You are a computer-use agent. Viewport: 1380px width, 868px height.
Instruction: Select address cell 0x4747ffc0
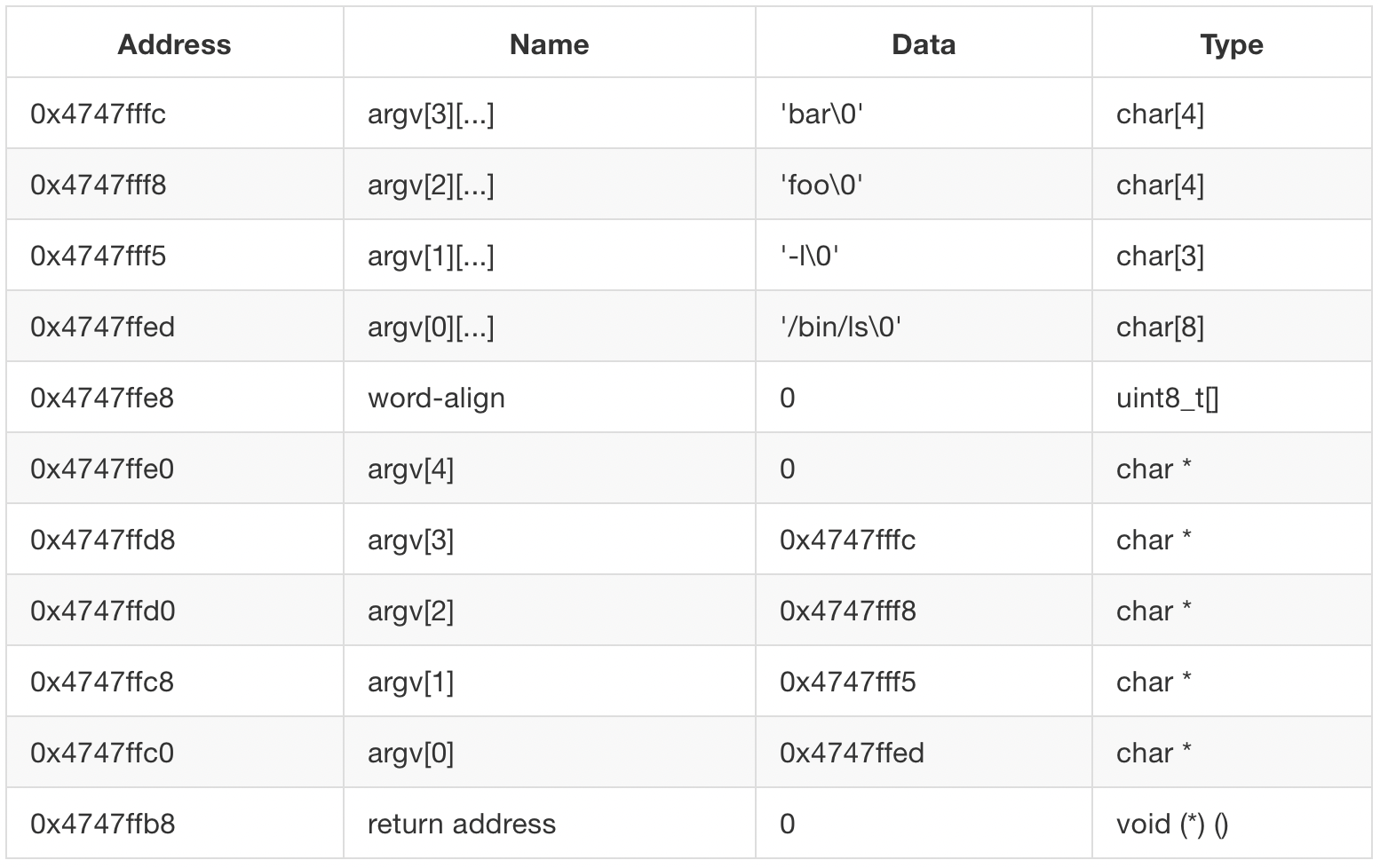[102, 754]
